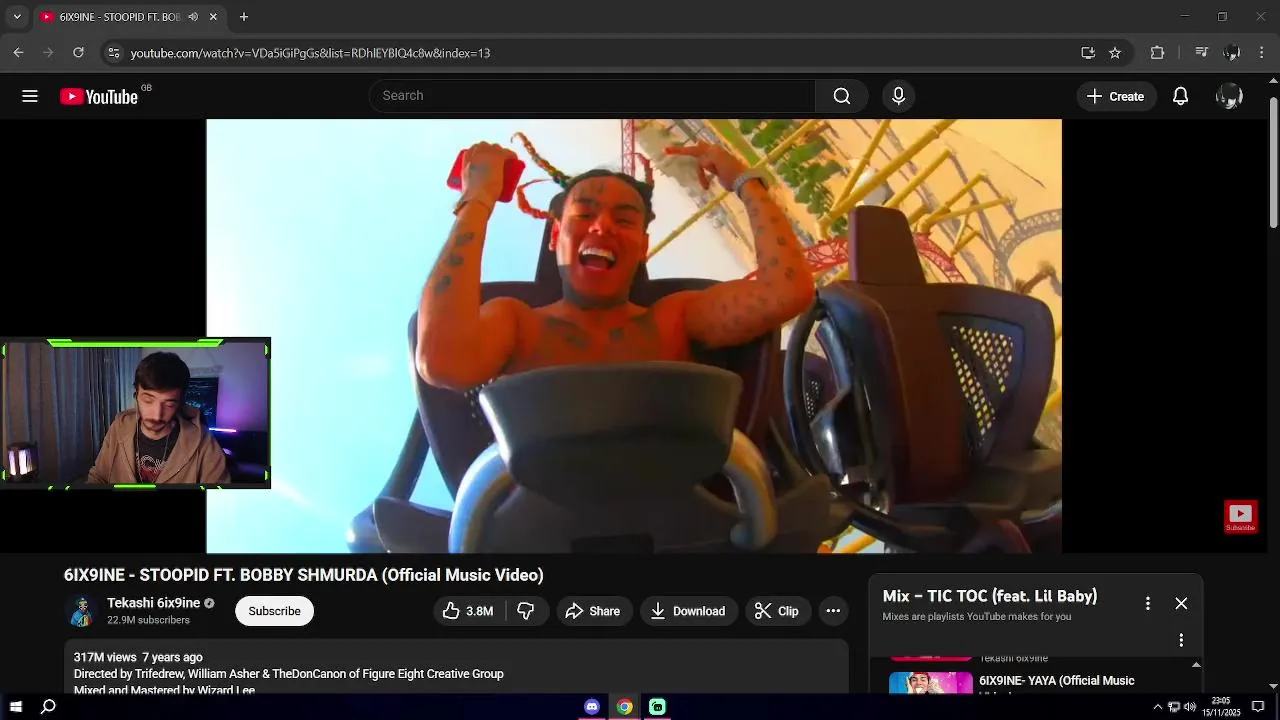Click the YAYA video thumbnail in the playlist
This screenshot has width=1280, height=720.
click(x=931, y=683)
